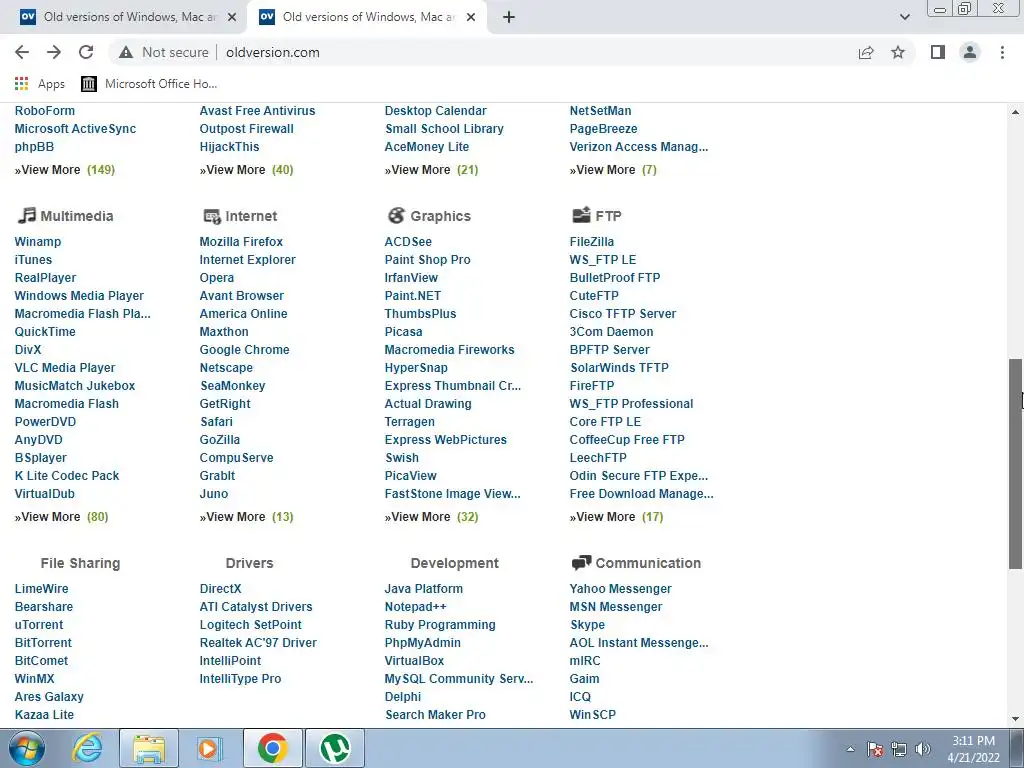Click the Not secure warning icon
This screenshot has height=768, width=1024.
(126, 52)
